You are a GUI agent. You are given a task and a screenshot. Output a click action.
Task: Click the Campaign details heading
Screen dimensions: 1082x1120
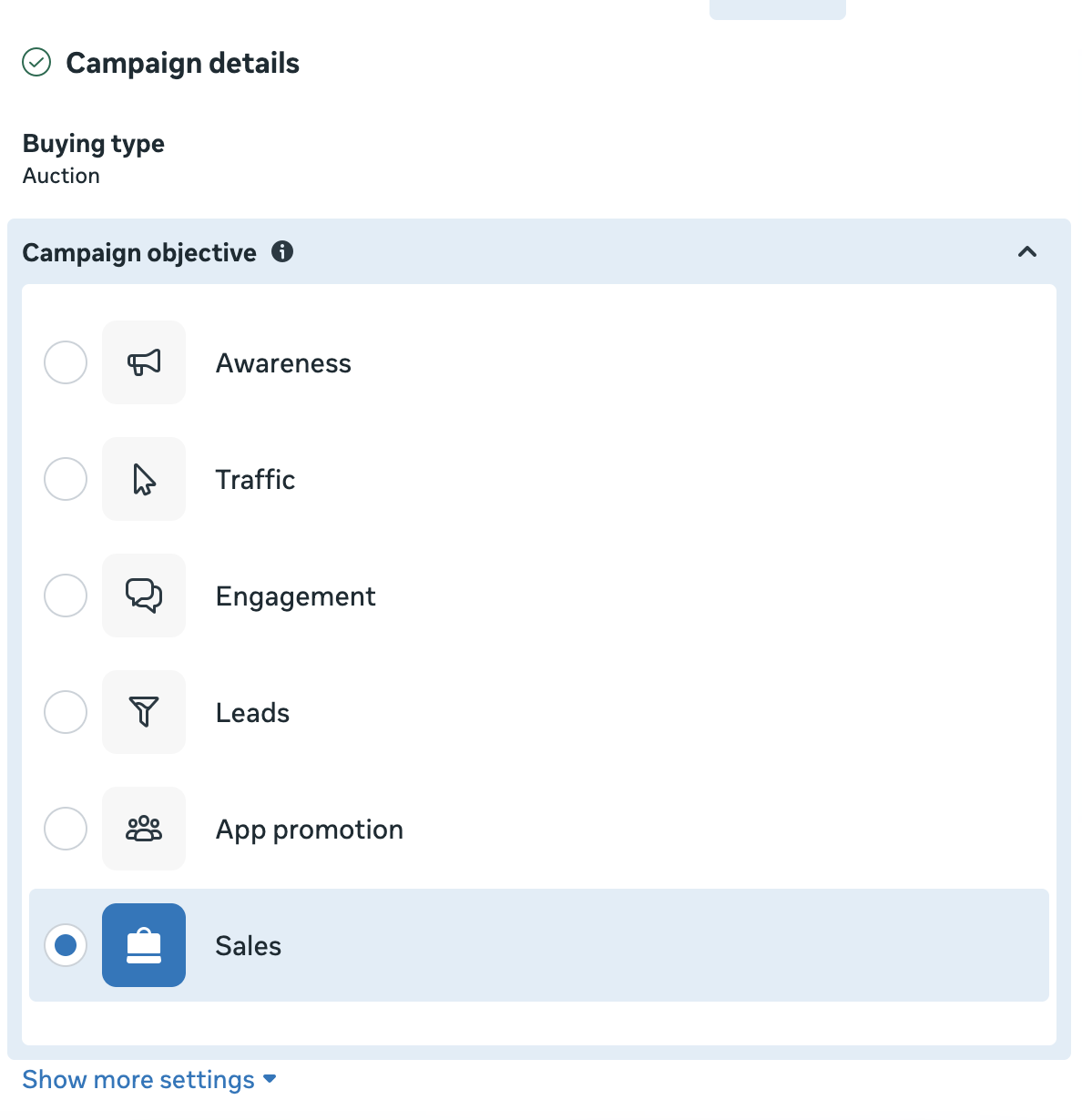181,63
